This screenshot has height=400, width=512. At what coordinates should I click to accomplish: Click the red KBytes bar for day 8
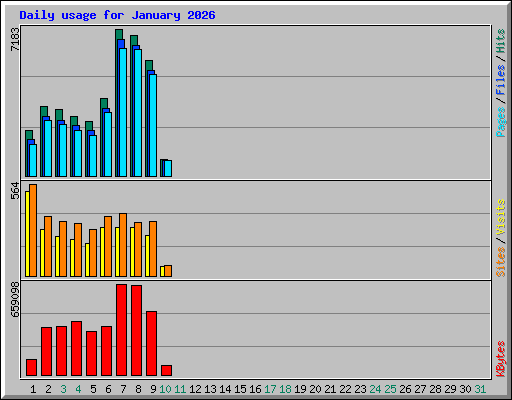point(136,331)
